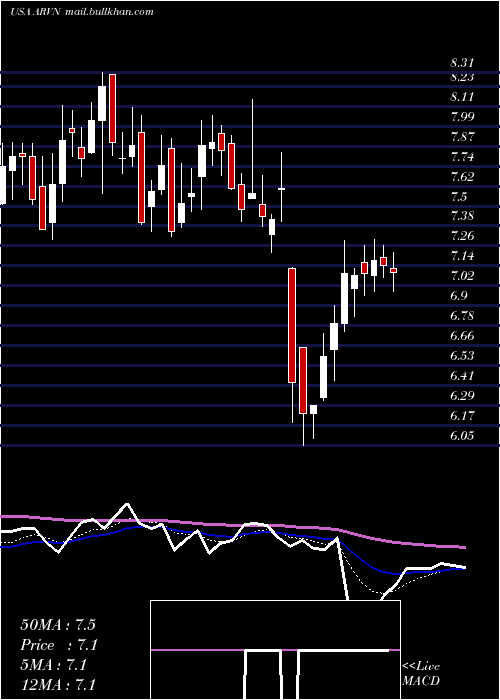Screen dimensions: 500x700
Task: Click the 7.74 price axis label
Action: [x=462, y=157]
